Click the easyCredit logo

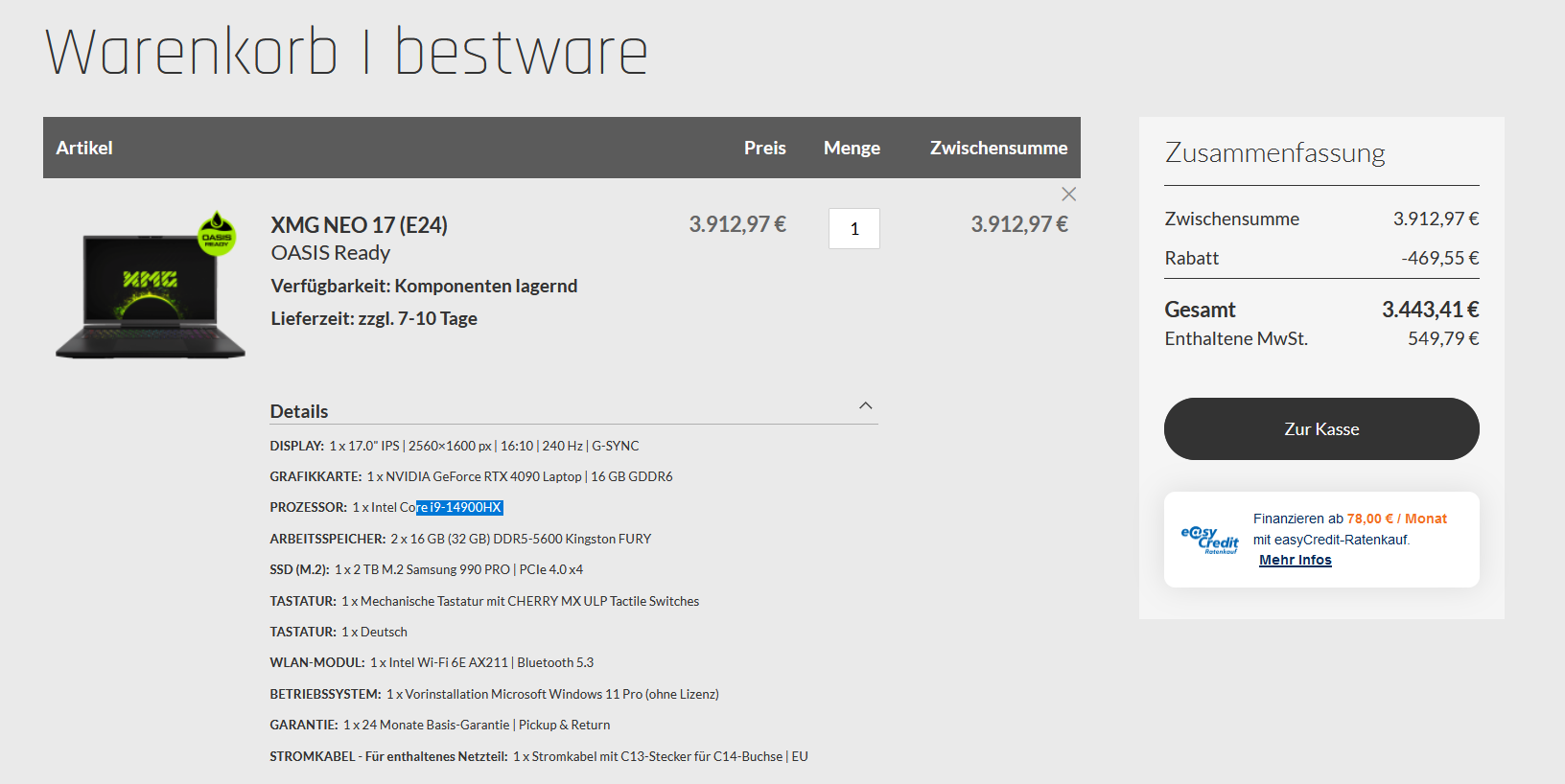click(x=1209, y=540)
